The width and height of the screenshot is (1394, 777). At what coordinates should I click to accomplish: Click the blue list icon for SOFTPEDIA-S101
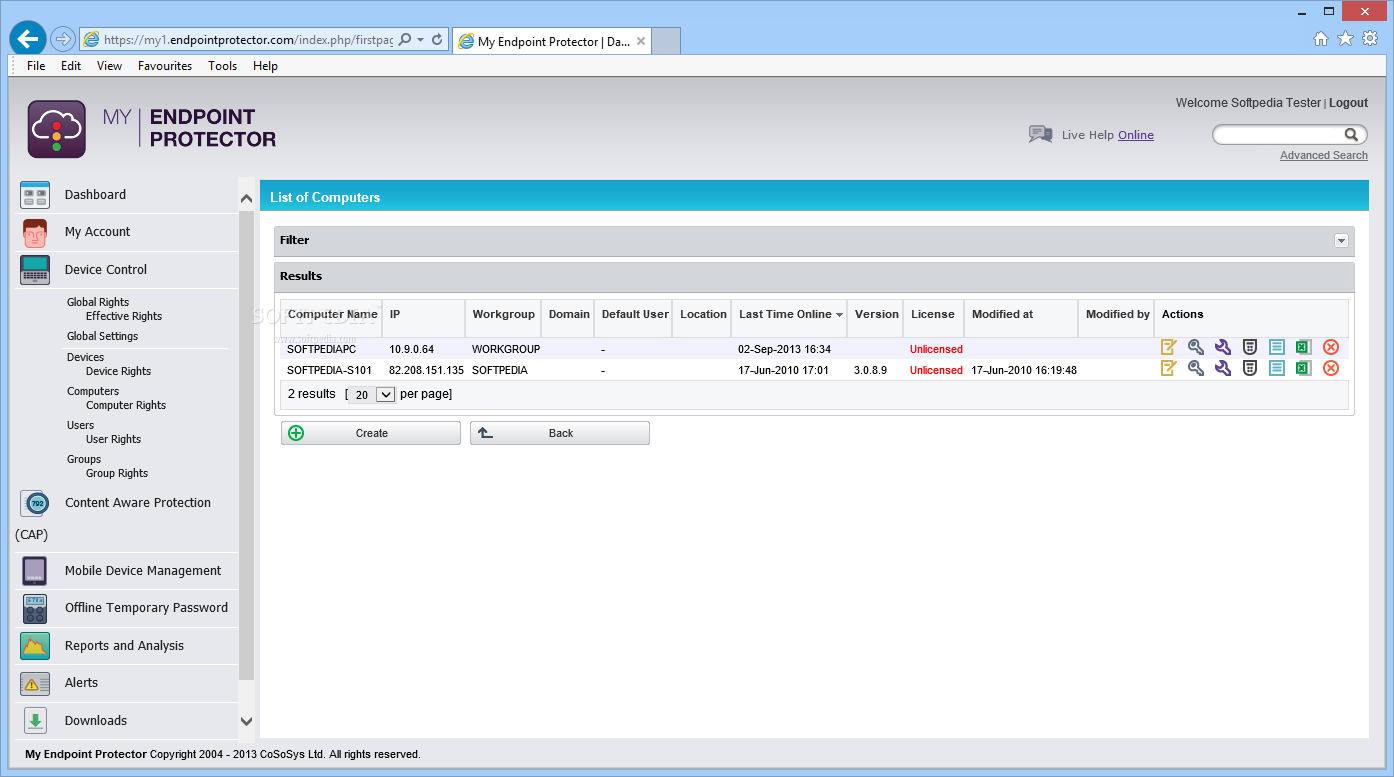pyautogui.click(x=1277, y=368)
